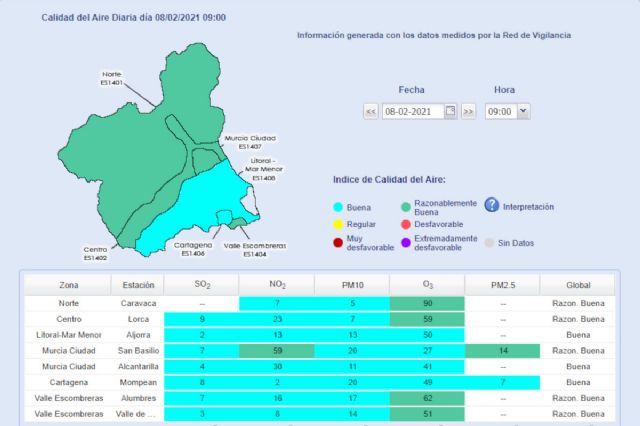
Task: Click the green Razonablemente Buena legend dot
Action: tap(405, 207)
